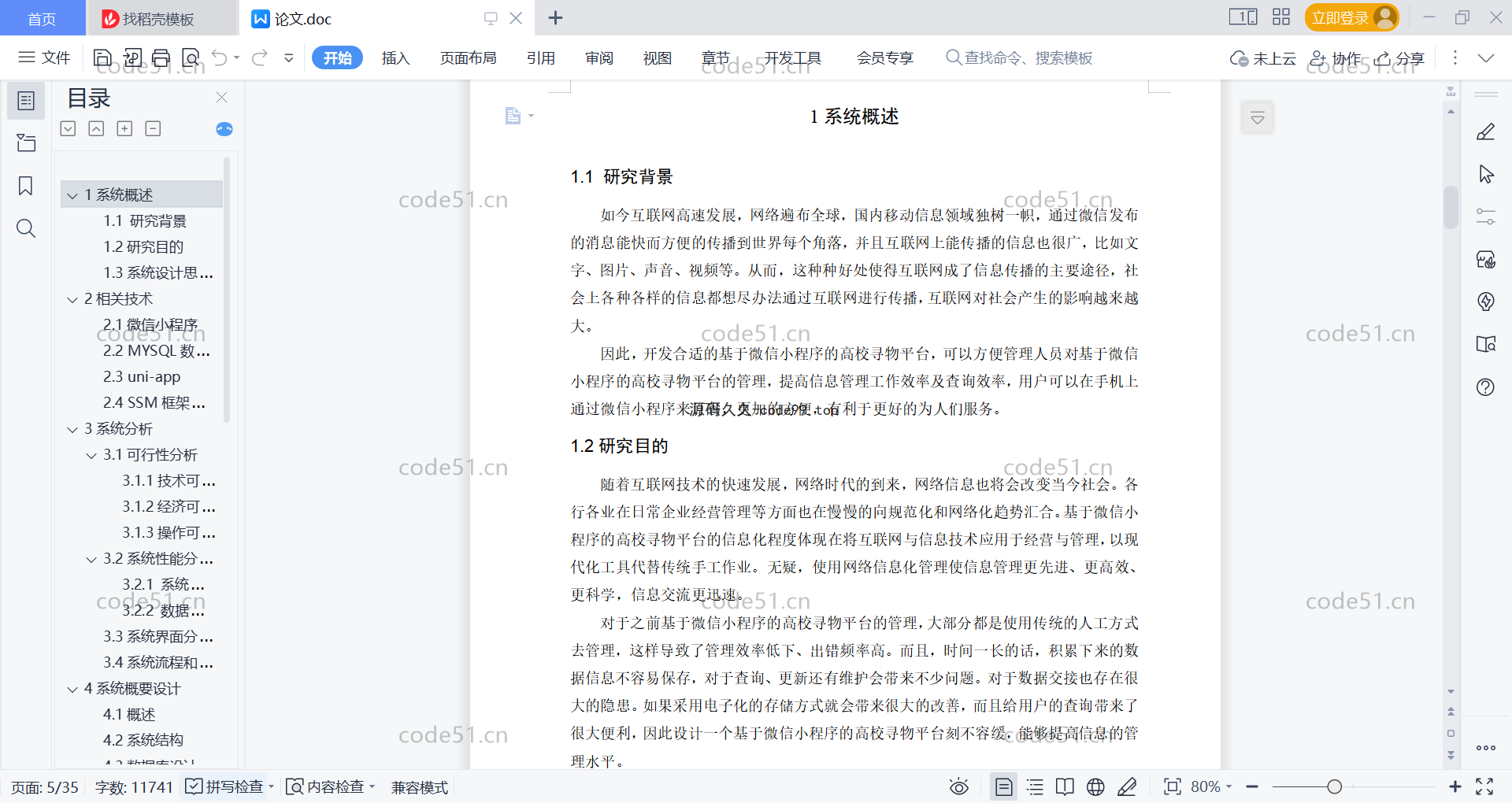Click the zoom in plus button
This screenshot has height=803, width=1512.
tap(1455, 786)
